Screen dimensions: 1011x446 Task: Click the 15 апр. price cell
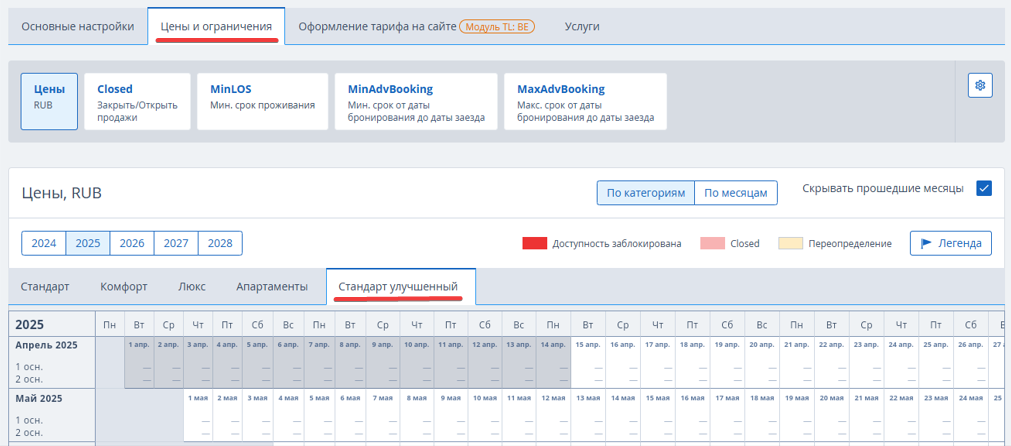tap(587, 362)
